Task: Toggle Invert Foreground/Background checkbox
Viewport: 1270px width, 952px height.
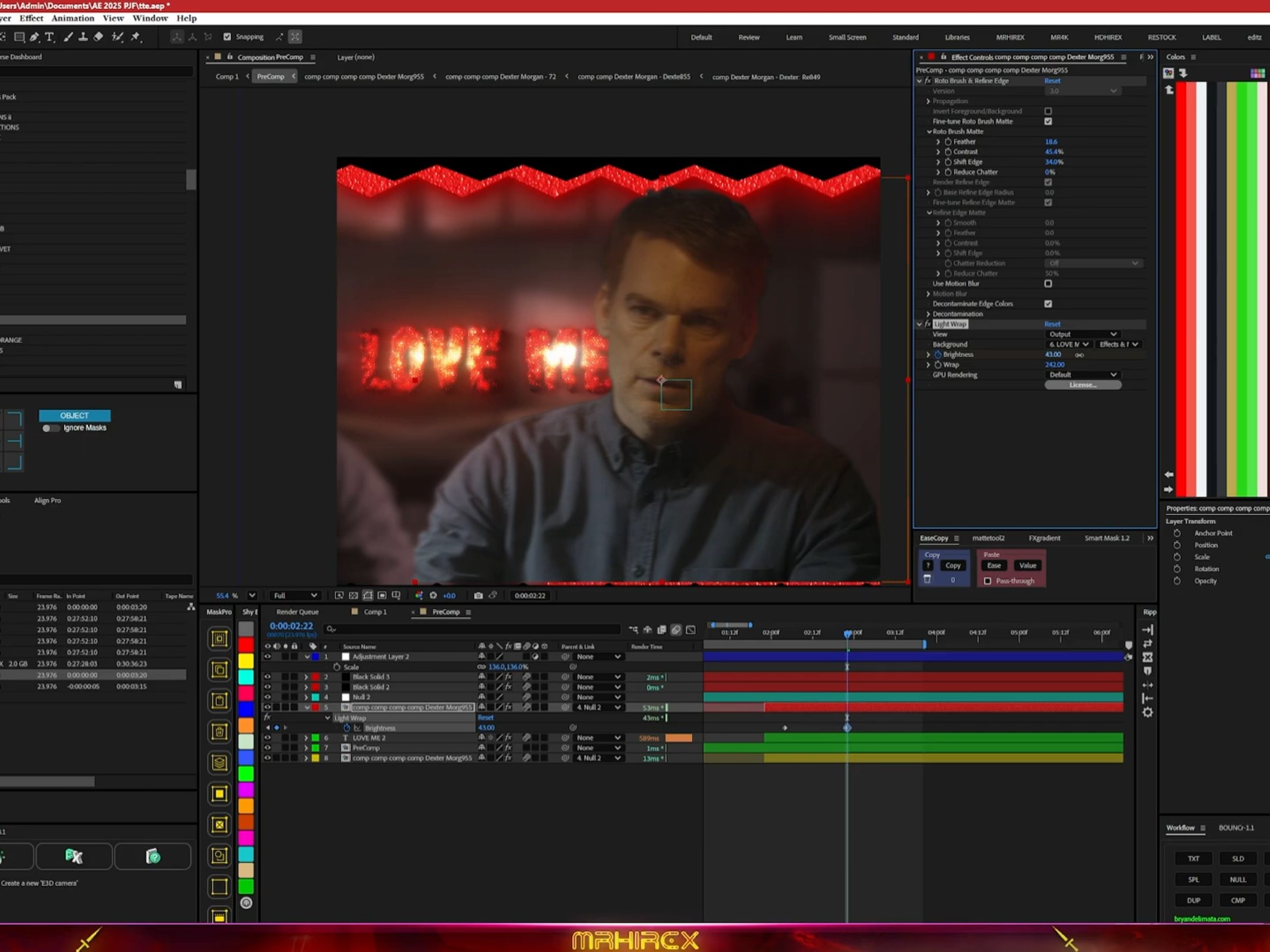Action: tap(1048, 111)
